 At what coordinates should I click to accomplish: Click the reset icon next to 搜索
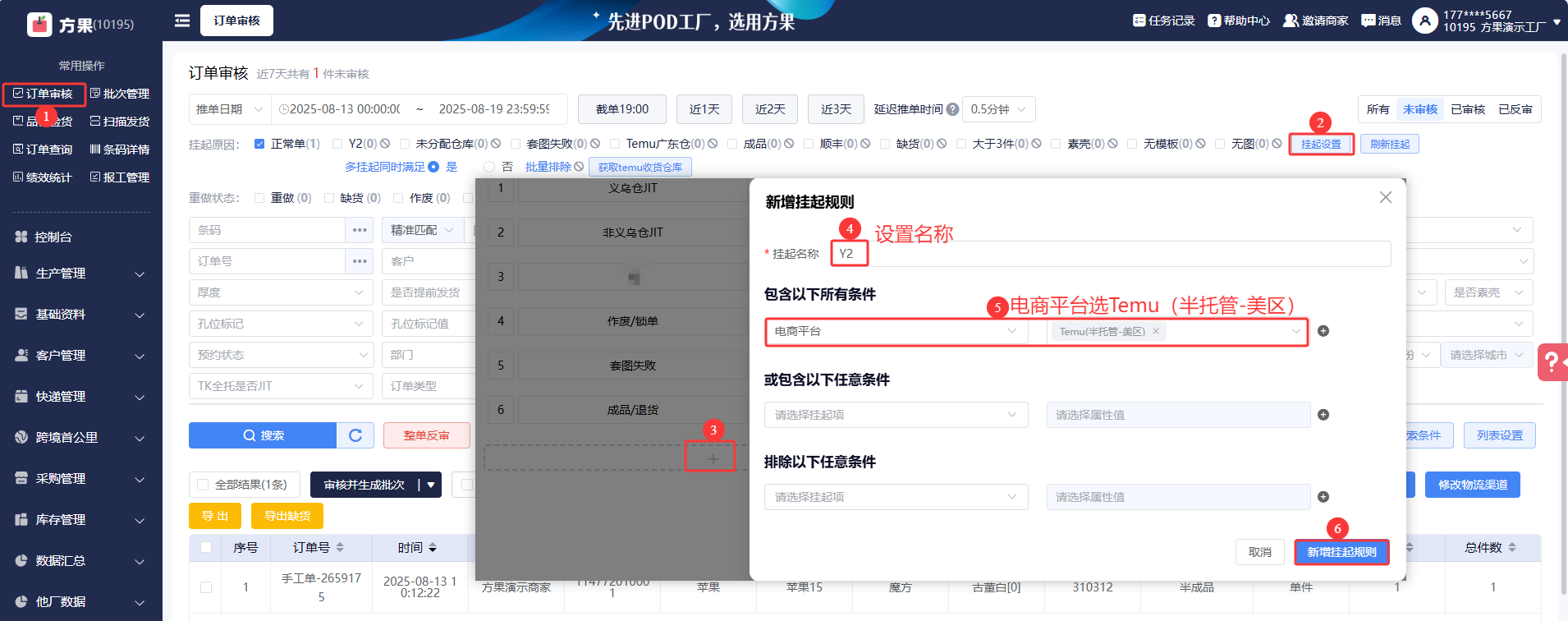pos(355,435)
